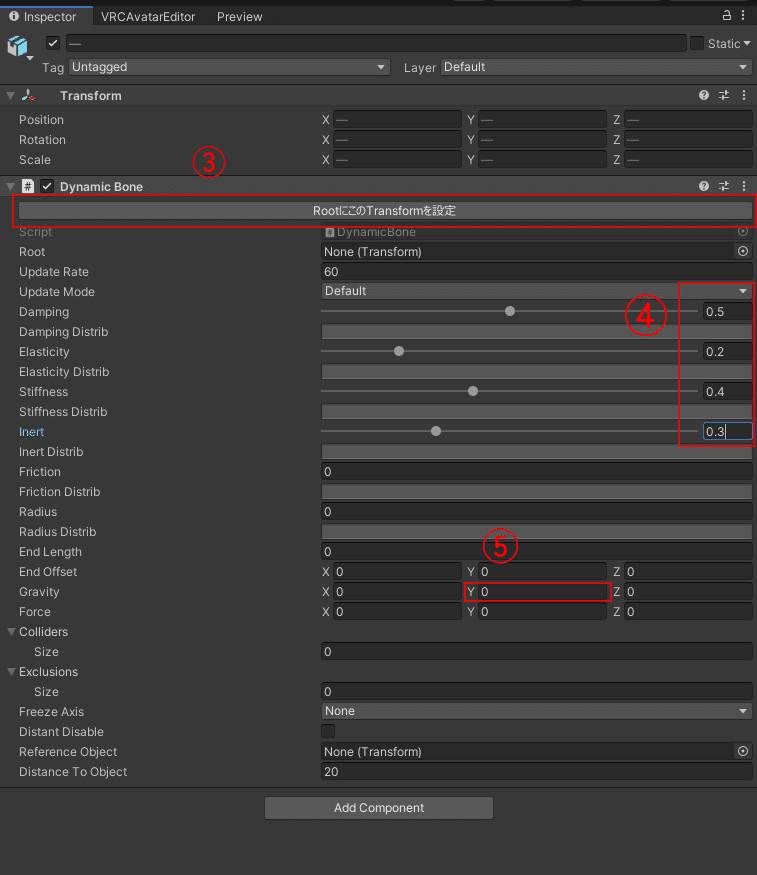Click the Exclusions Size field
This screenshot has width=757, height=875.
pyautogui.click(x=537, y=692)
